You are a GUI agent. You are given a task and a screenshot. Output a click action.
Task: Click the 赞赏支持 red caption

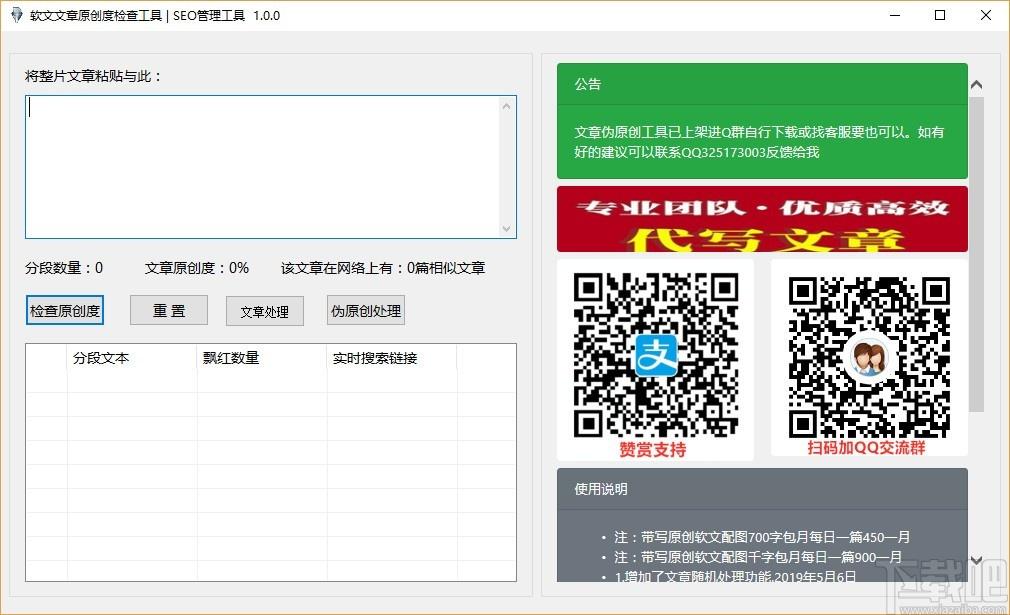pyautogui.click(x=653, y=449)
